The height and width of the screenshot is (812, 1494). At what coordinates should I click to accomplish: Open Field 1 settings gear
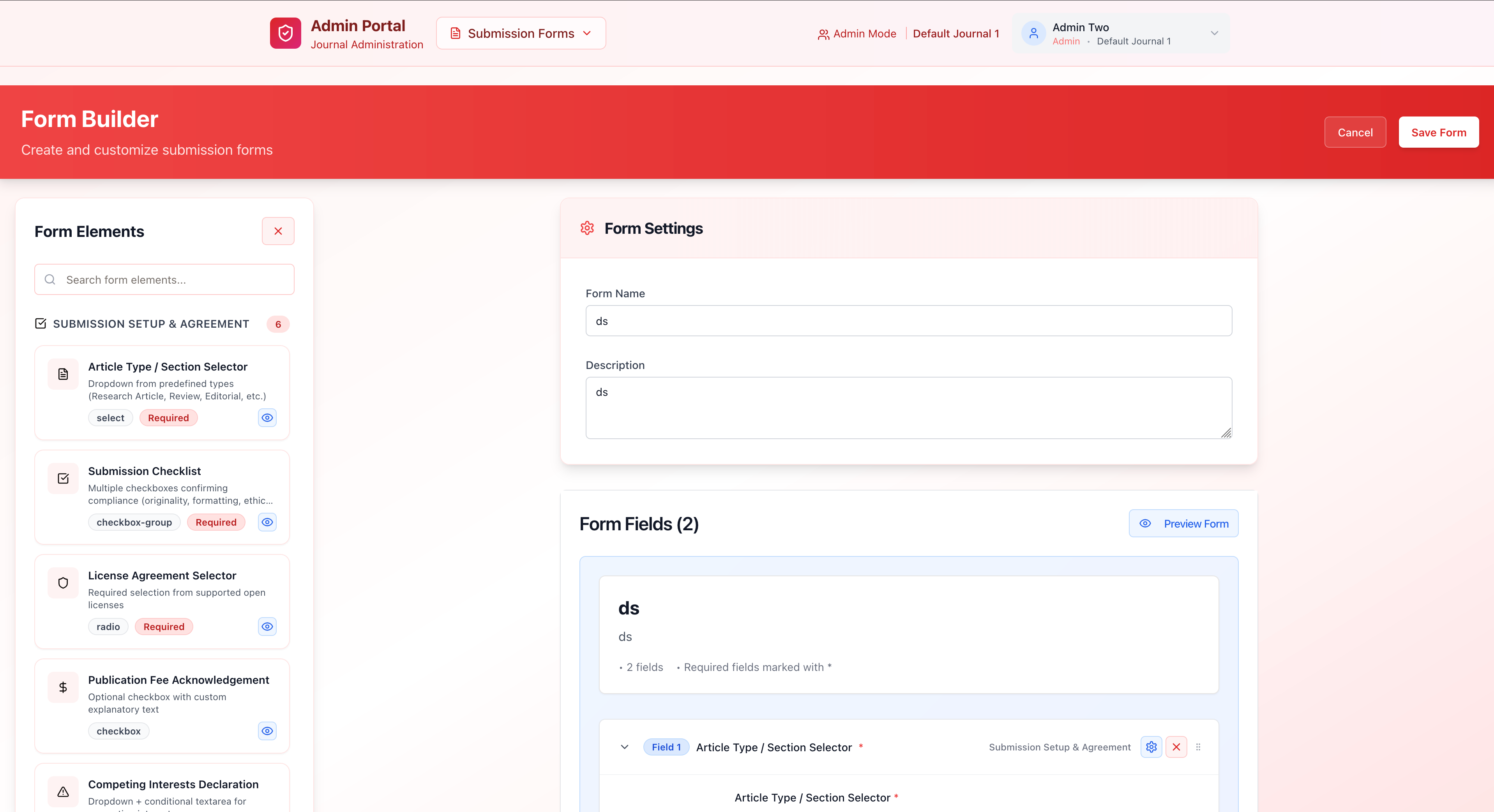click(1151, 747)
